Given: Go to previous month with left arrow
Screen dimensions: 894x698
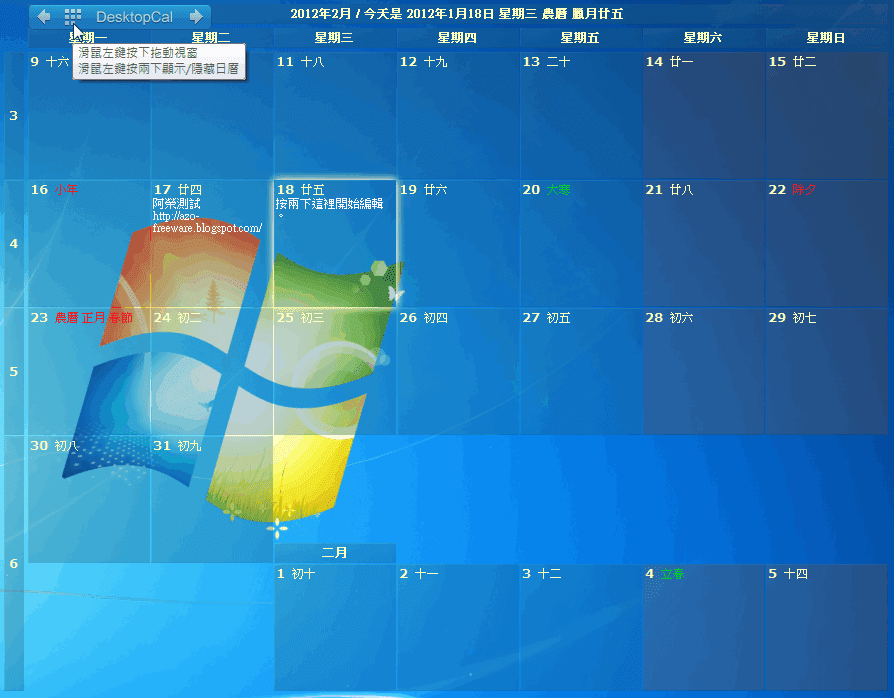Looking at the screenshot, I should point(43,17).
